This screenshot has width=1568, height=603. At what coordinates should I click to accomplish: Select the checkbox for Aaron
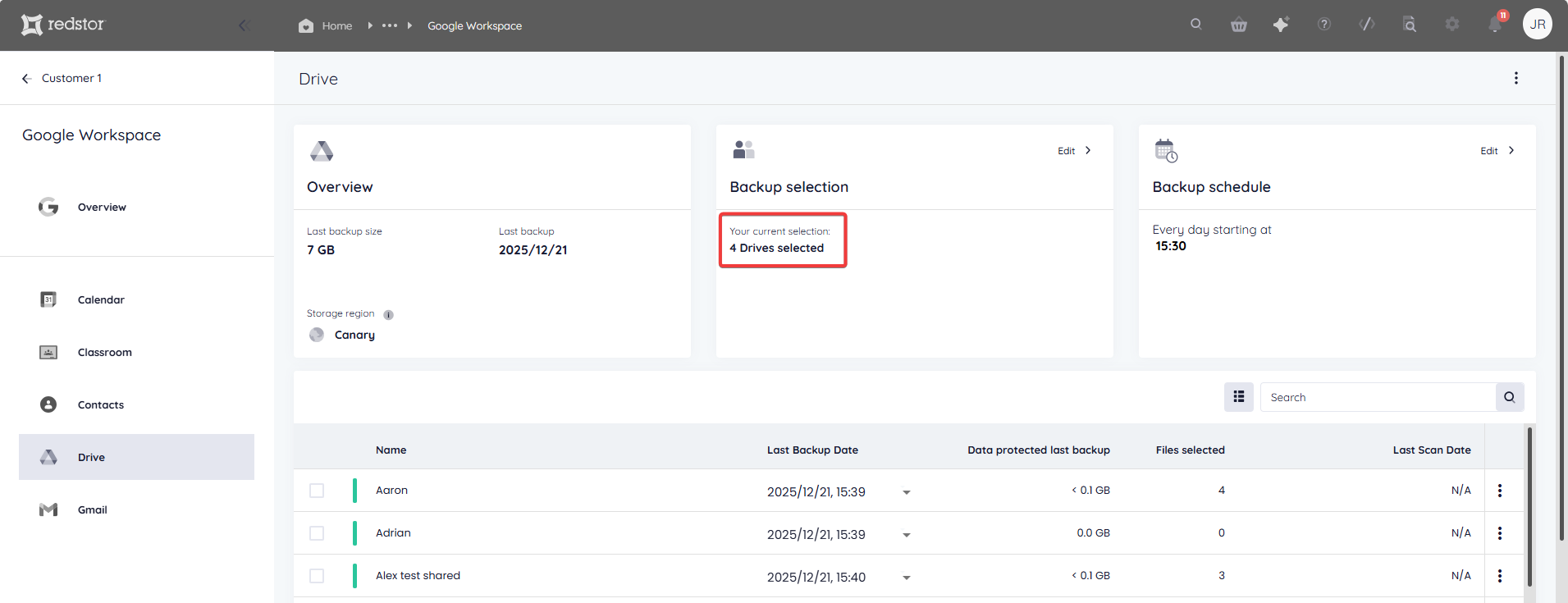[317, 491]
